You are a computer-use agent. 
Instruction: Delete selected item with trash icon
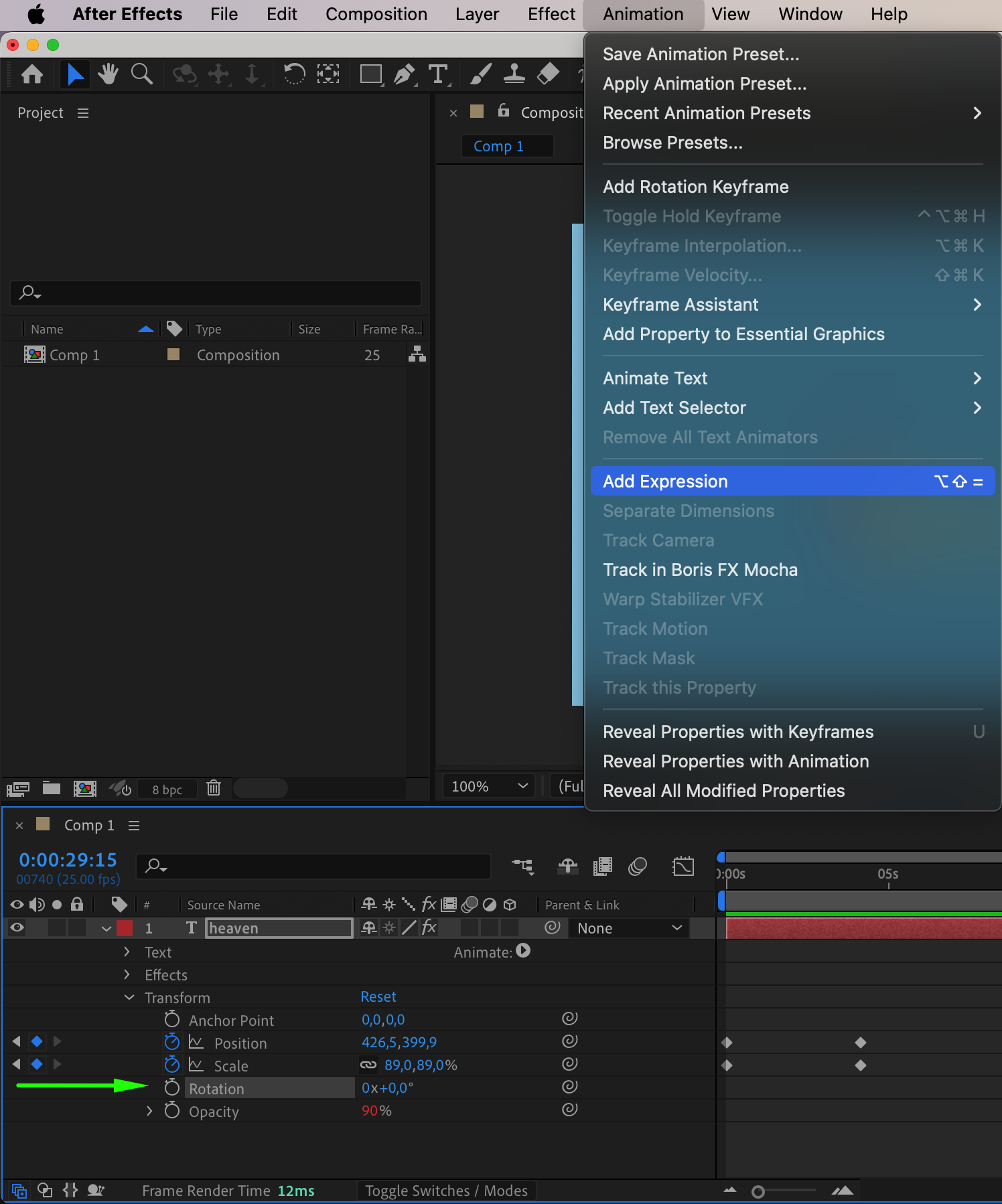214,788
